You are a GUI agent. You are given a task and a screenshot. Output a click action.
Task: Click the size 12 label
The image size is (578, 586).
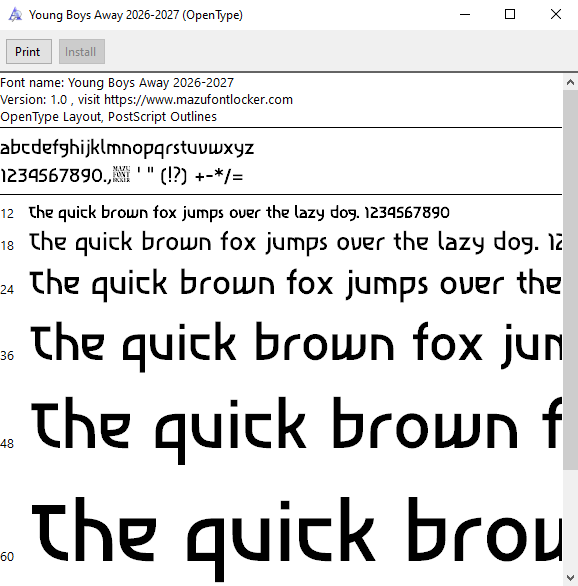click(x=7, y=214)
